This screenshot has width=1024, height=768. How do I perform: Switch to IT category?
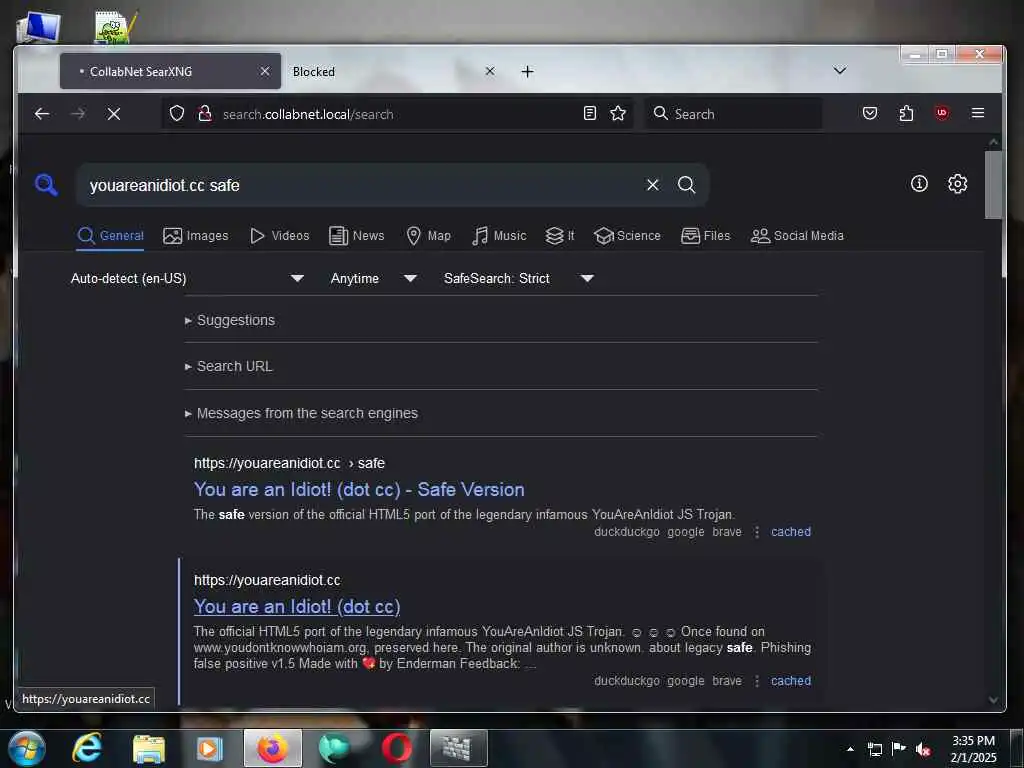560,236
